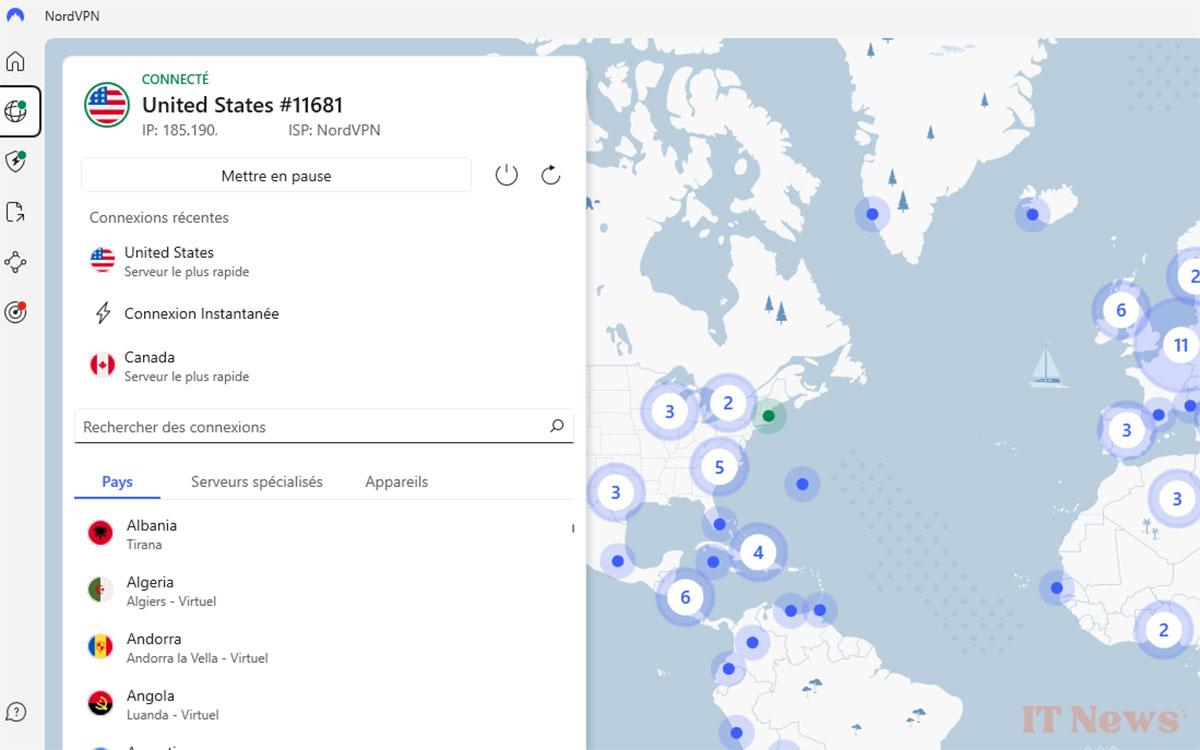
Task: Open the Home icon in the sidebar
Action: click(x=15, y=61)
